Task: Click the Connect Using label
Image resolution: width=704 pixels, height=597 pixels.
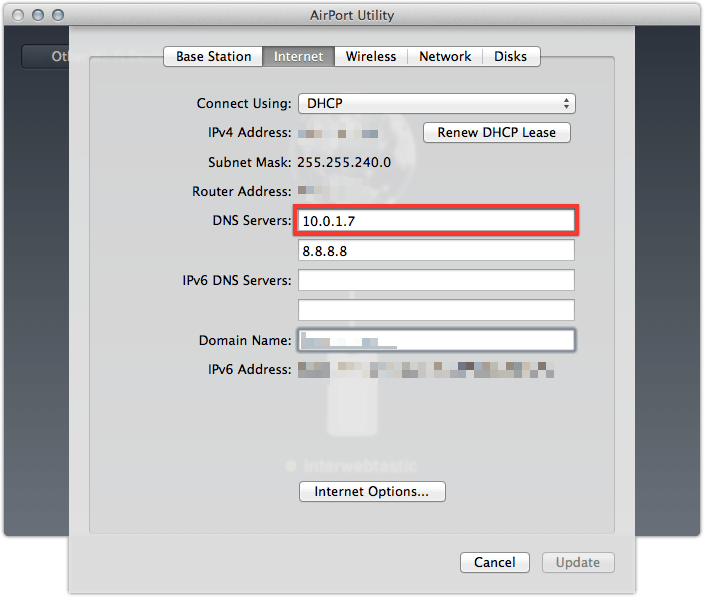Action: point(244,104)
